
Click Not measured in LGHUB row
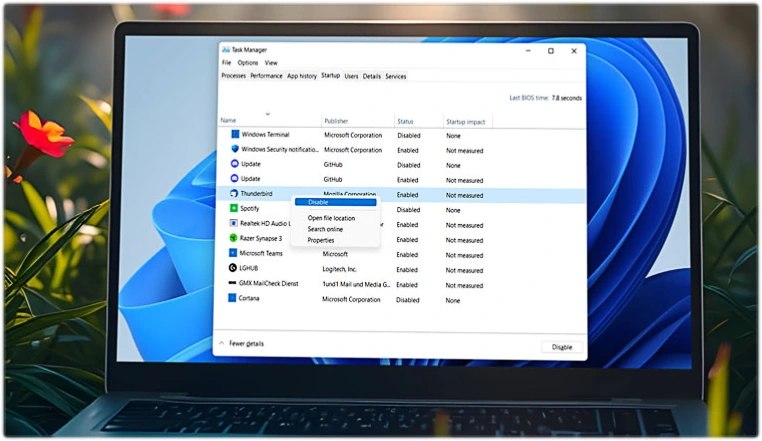(464, 270)
